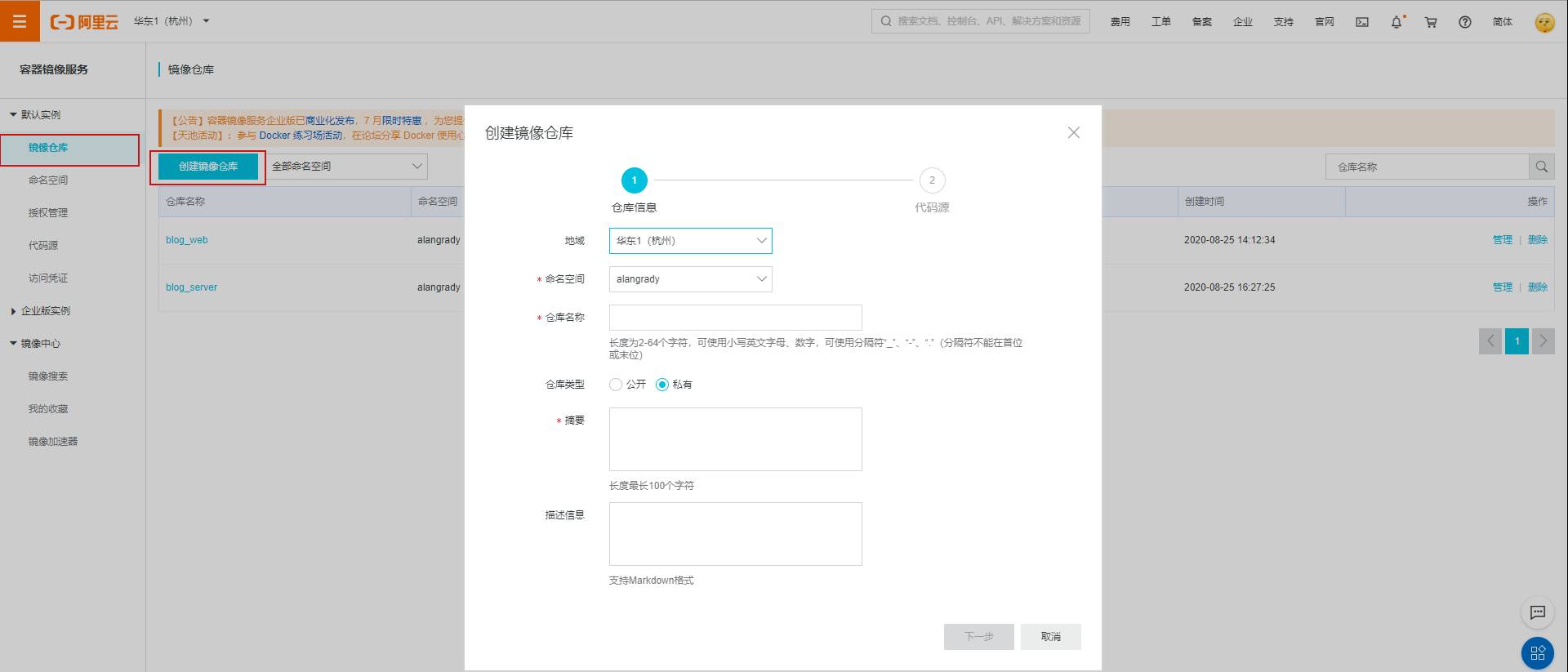Image resolution: width=1568 pixels, height=672 pixels.
Task: Click page number 1 in pagination
Action: point(1517,341)
